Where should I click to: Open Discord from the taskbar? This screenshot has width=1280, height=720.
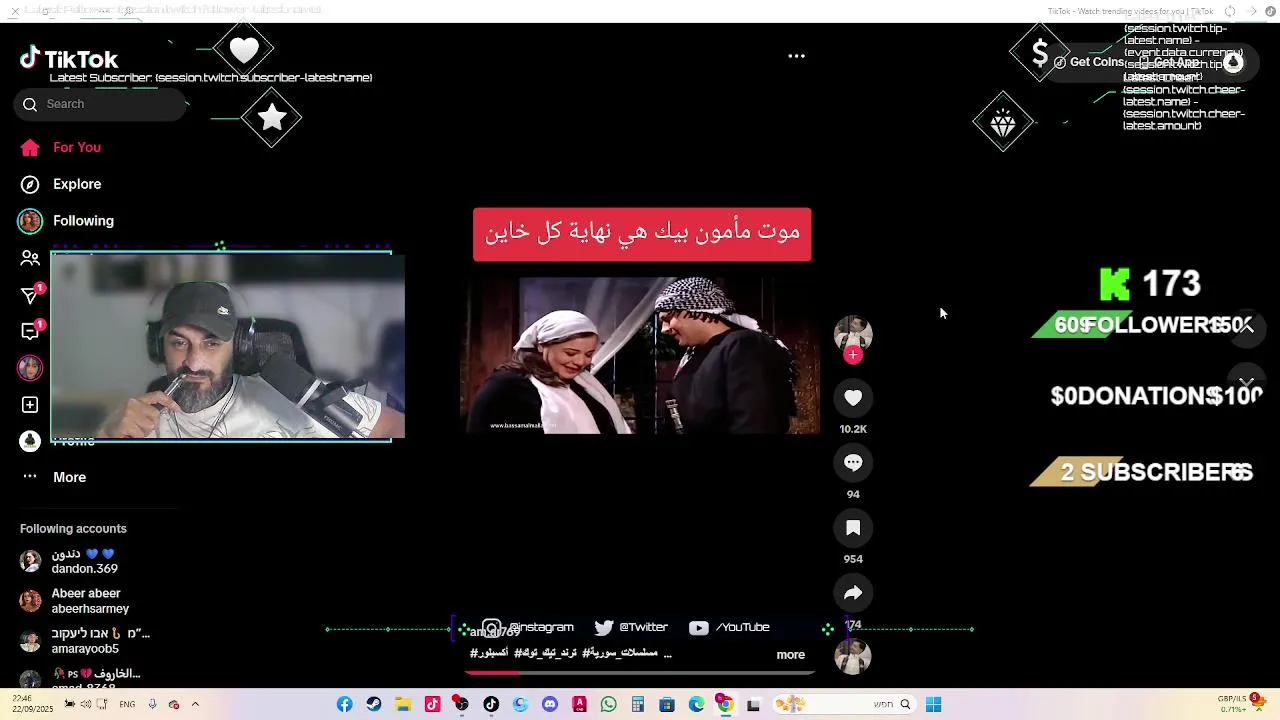pos(549,705)
